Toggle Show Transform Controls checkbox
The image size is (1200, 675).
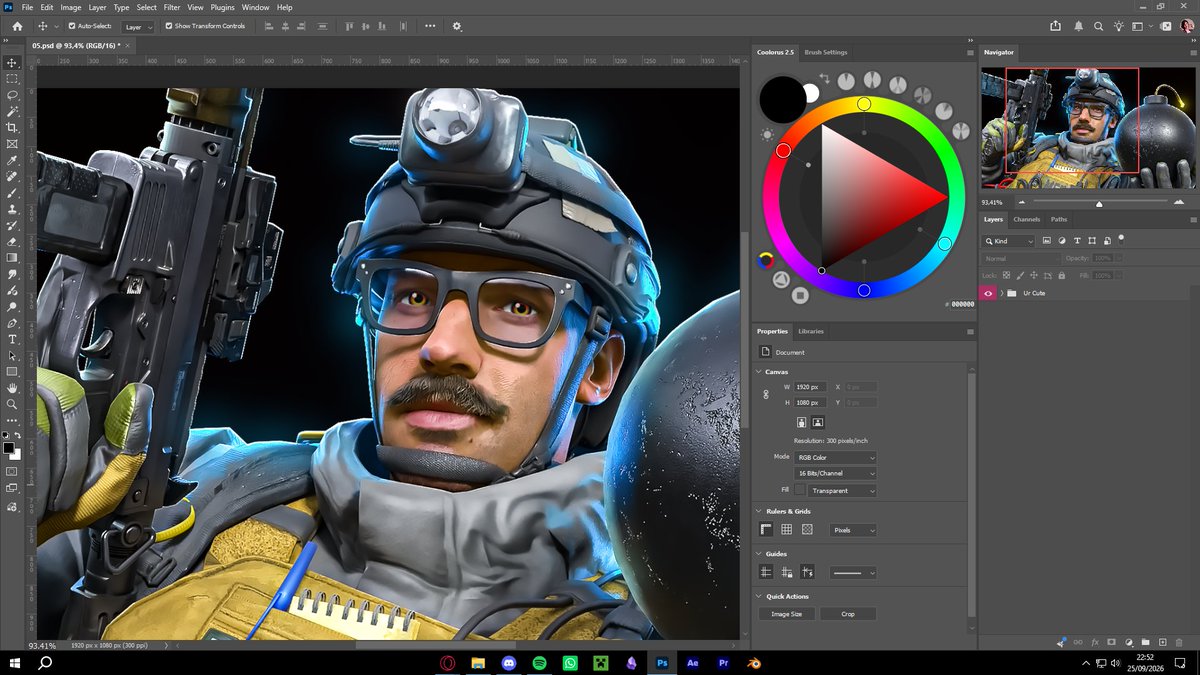(x=168, y=26)
